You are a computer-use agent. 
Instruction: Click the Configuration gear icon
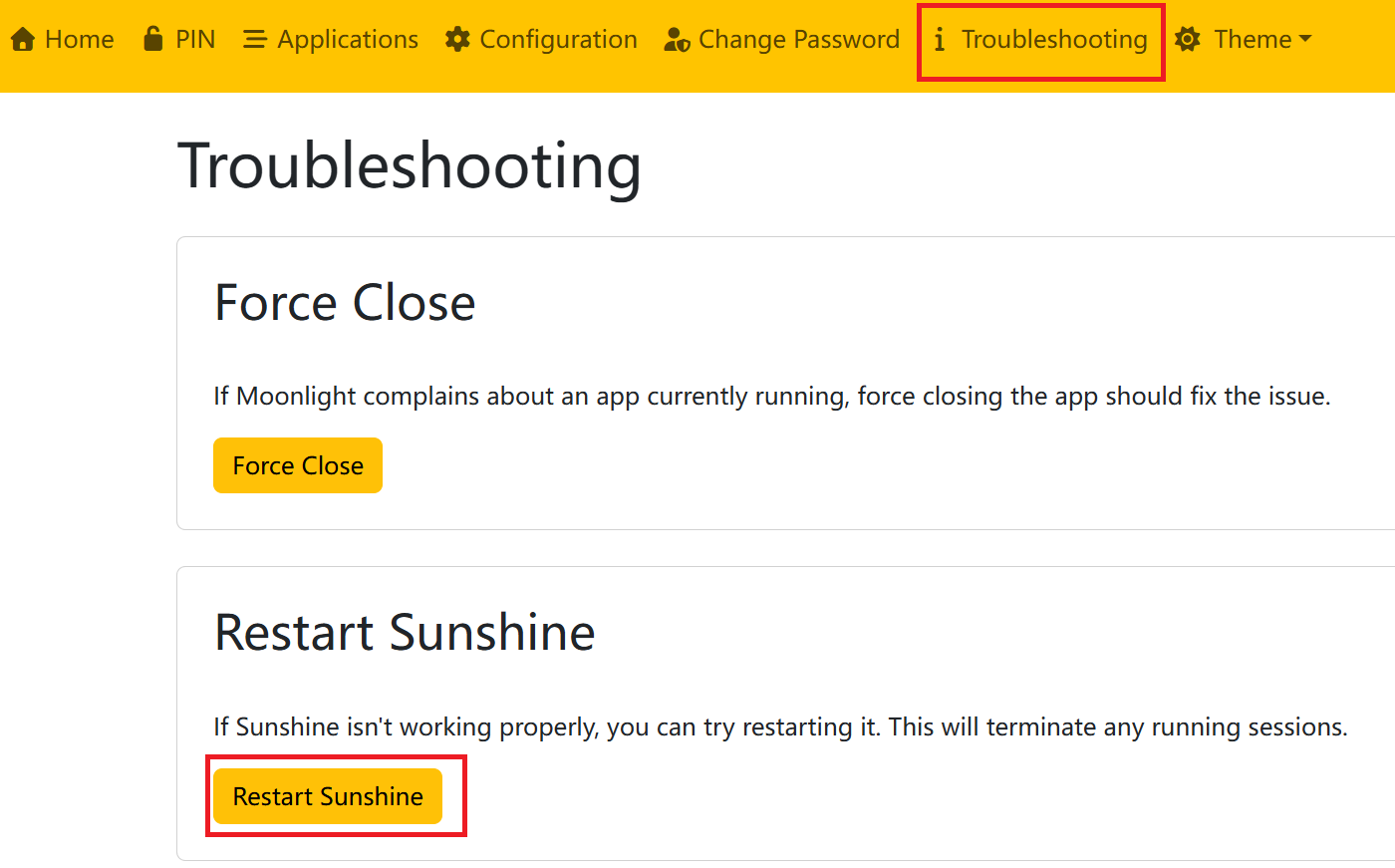point(457,40)
